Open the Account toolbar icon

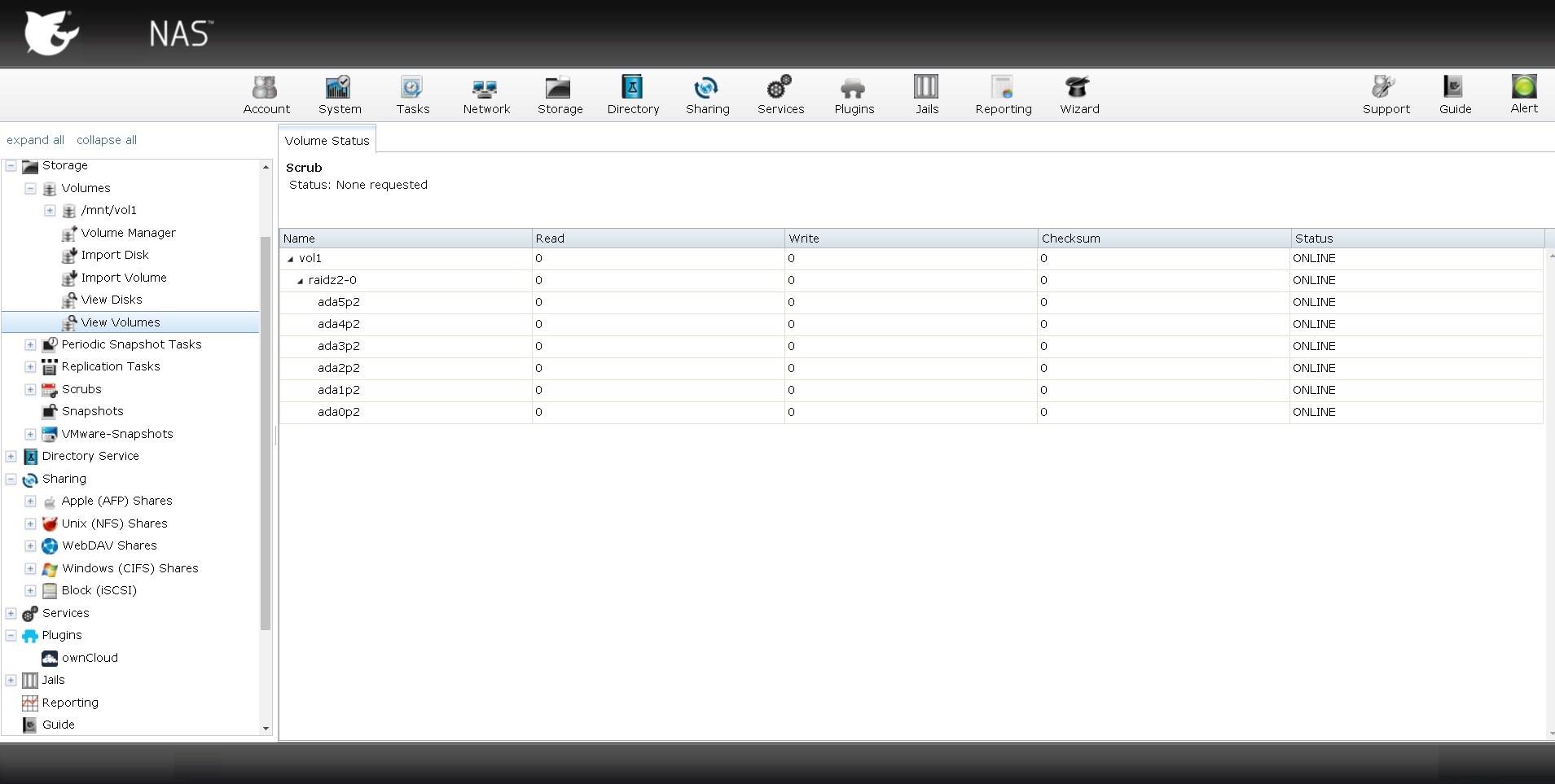[x=266, y=88]
